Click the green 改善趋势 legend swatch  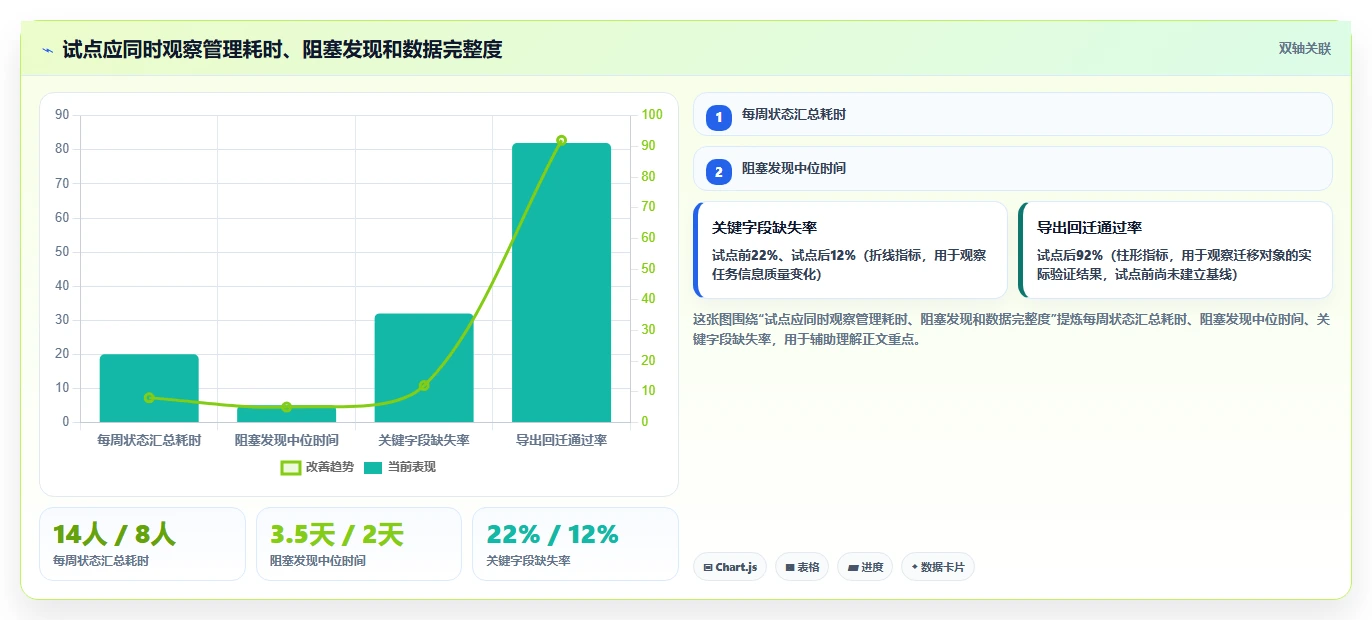click(291, 467)
